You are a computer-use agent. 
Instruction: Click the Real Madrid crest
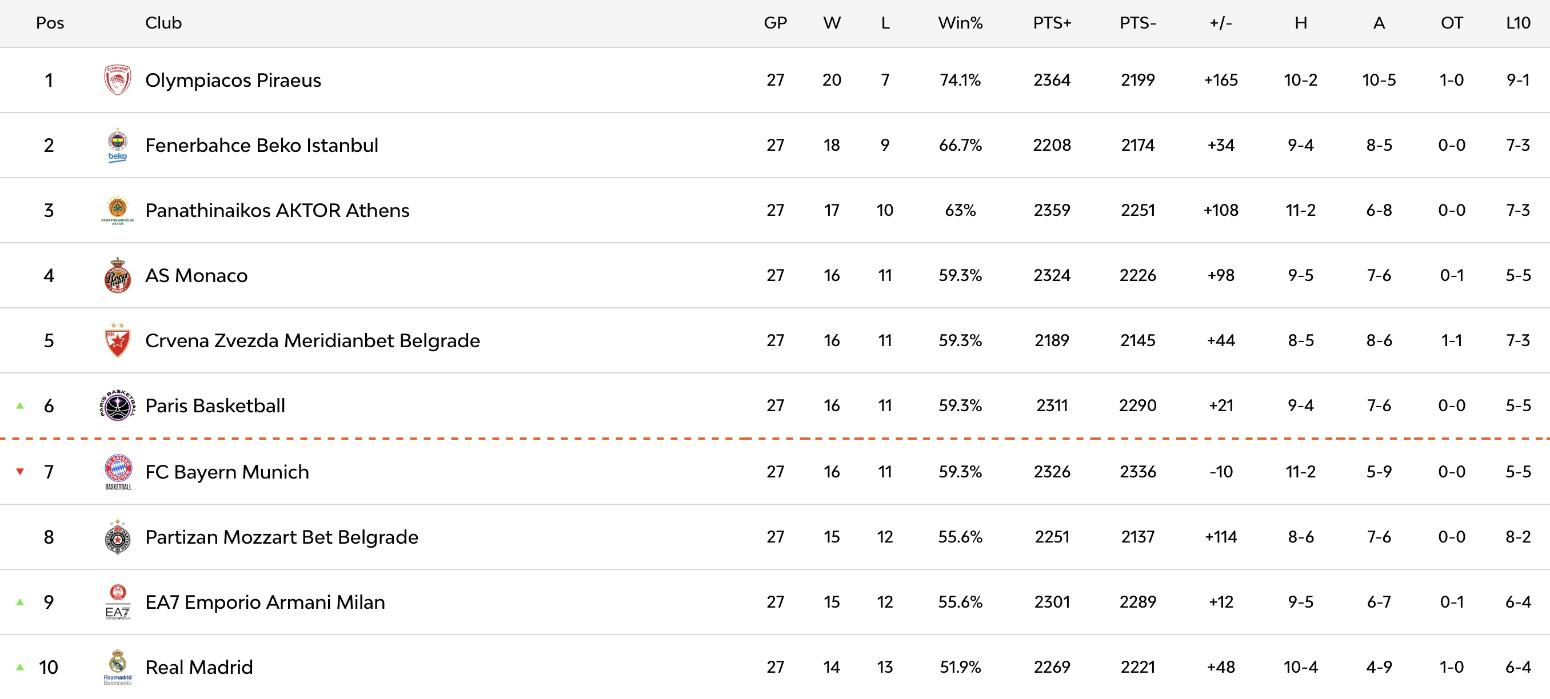click(118, 667)
